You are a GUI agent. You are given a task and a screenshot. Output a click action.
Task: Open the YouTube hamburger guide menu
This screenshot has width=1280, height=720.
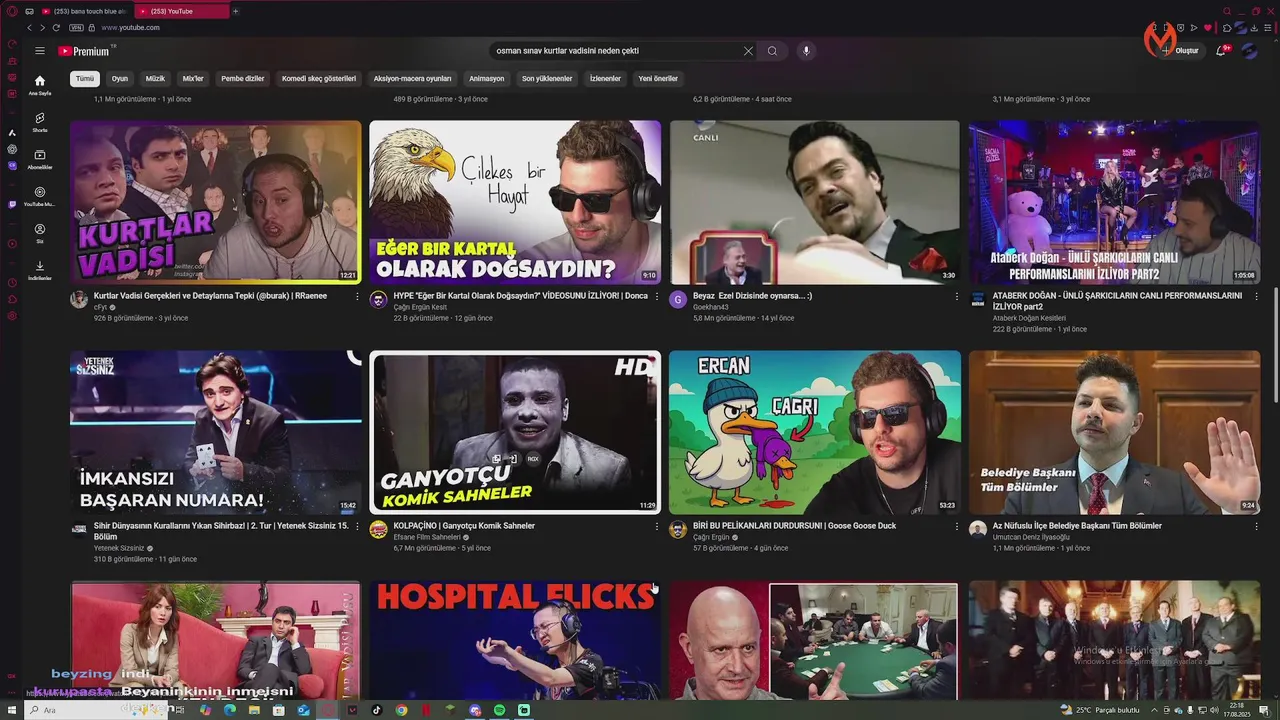click(x=40, y=51)
